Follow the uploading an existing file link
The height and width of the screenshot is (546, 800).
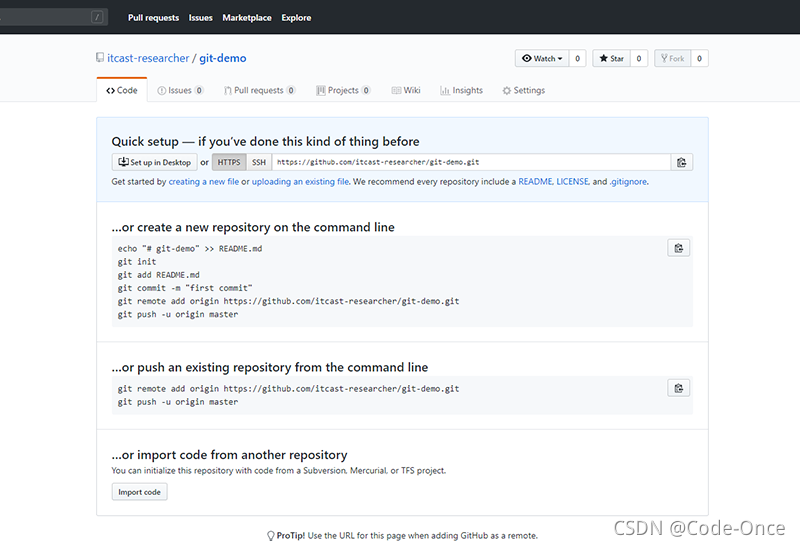[x=301, y=182]
